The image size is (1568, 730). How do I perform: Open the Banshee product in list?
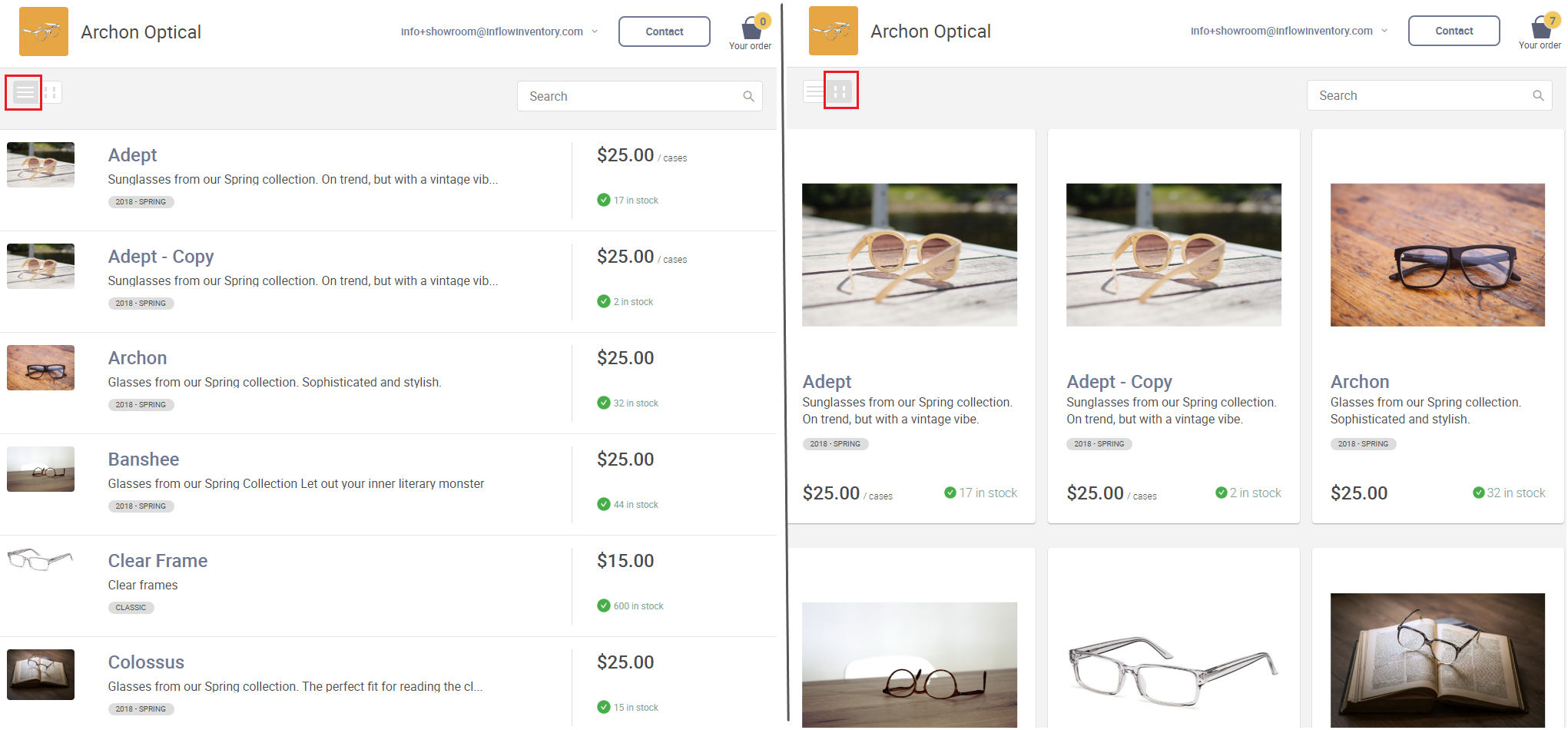click(x=144, y=460)
